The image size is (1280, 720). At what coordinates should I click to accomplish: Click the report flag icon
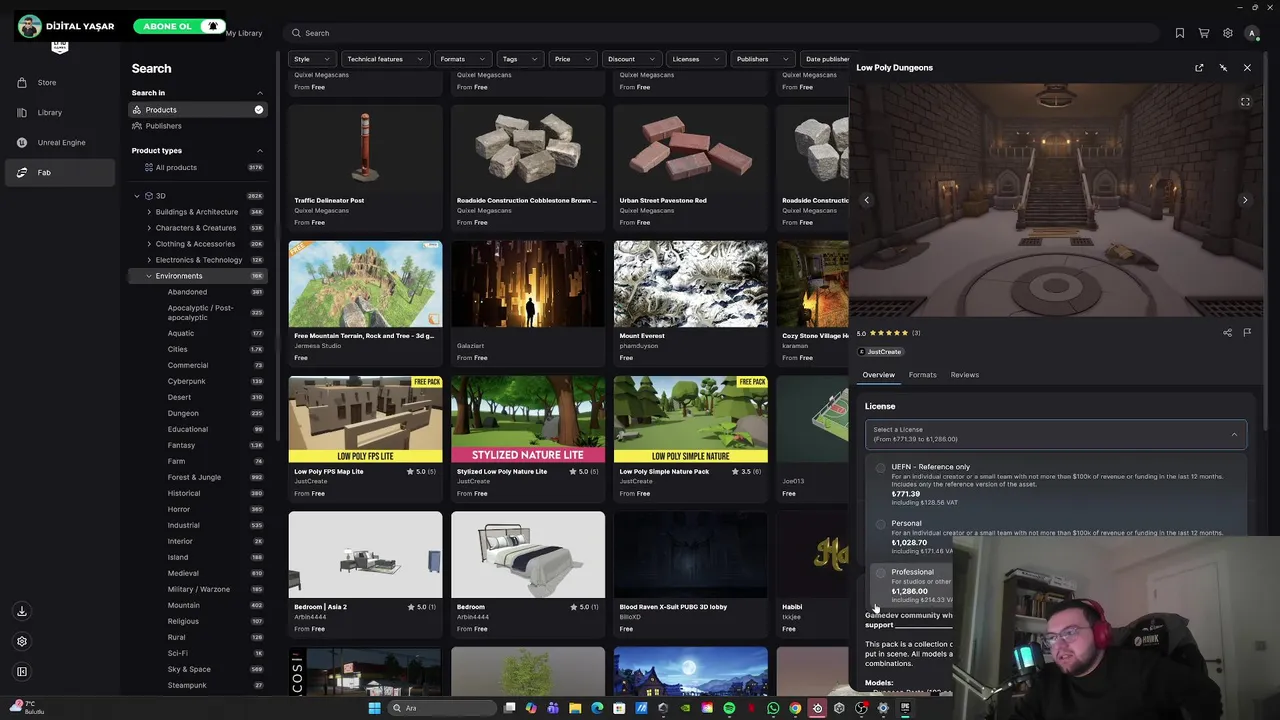1247,333
